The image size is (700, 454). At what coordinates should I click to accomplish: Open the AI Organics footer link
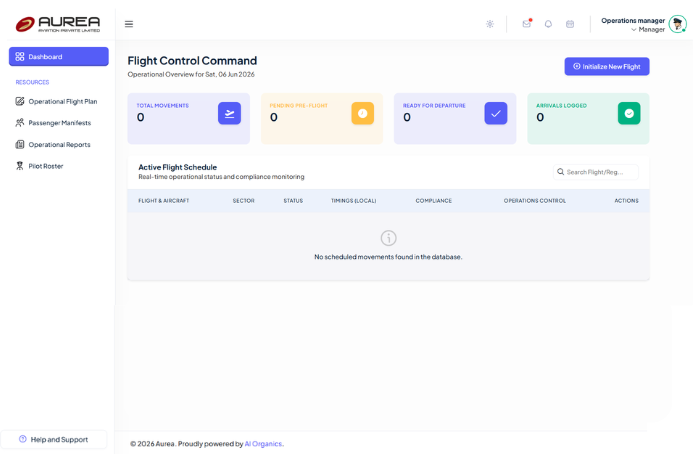click(x=263, y=444)
